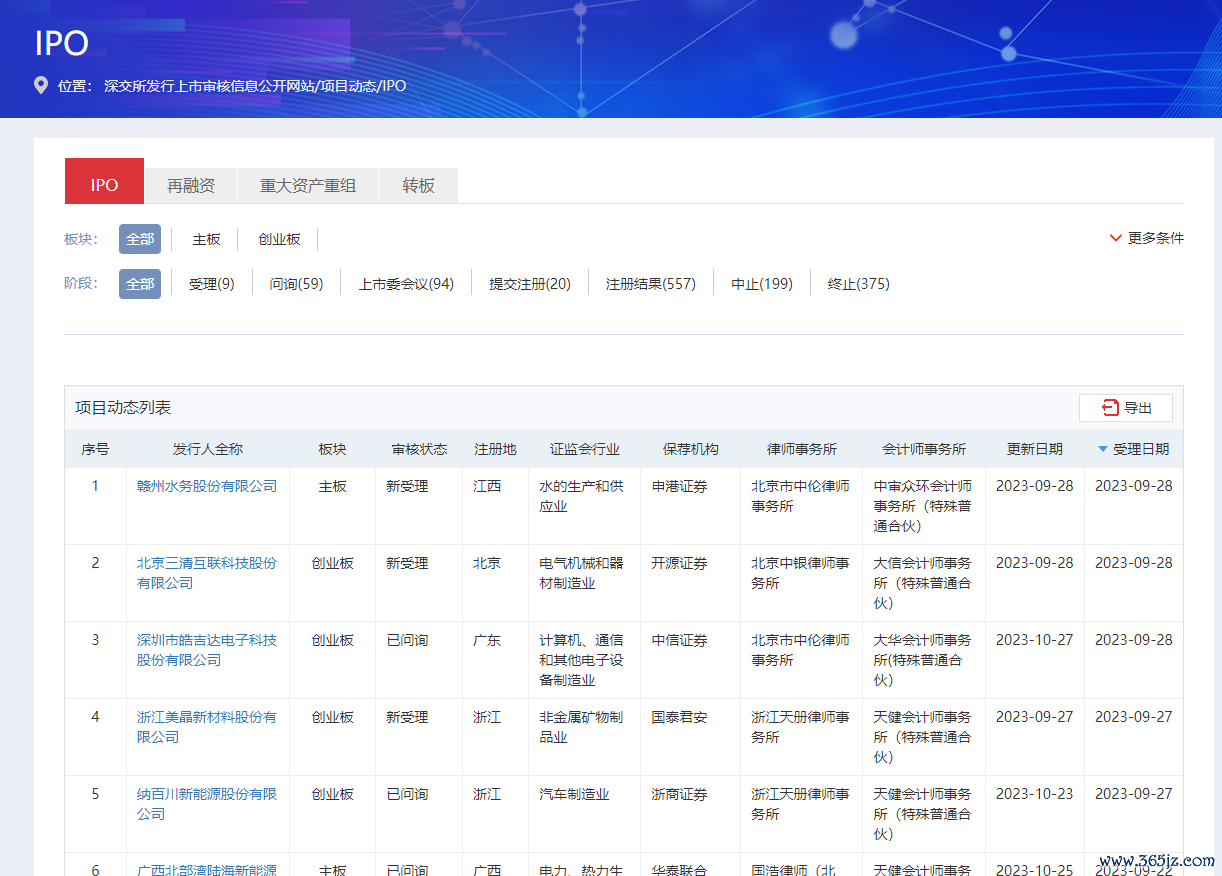The width and height of the screenshot is (1222, 876).
Task: Click the 审核状态 column header
Action: pyautogui.click(x=420, y=450)
